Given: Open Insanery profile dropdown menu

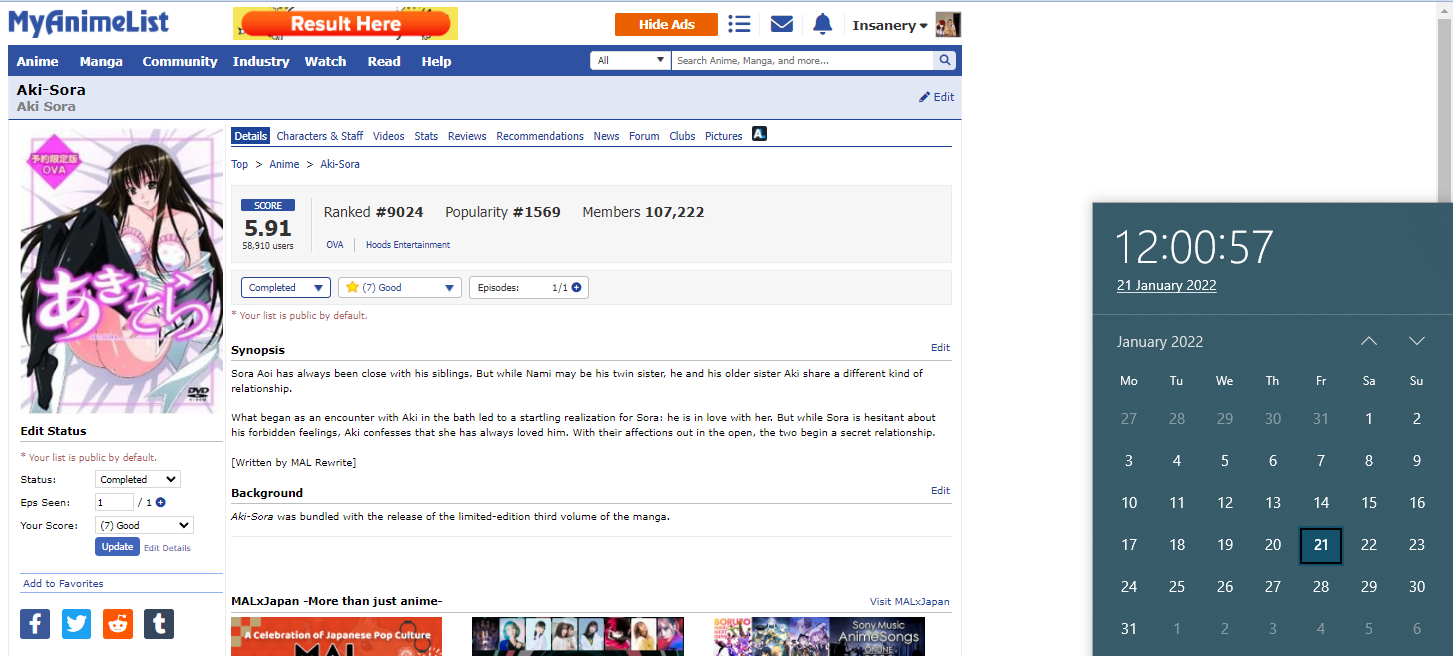Looking at the screenshot, I should 889,26.
